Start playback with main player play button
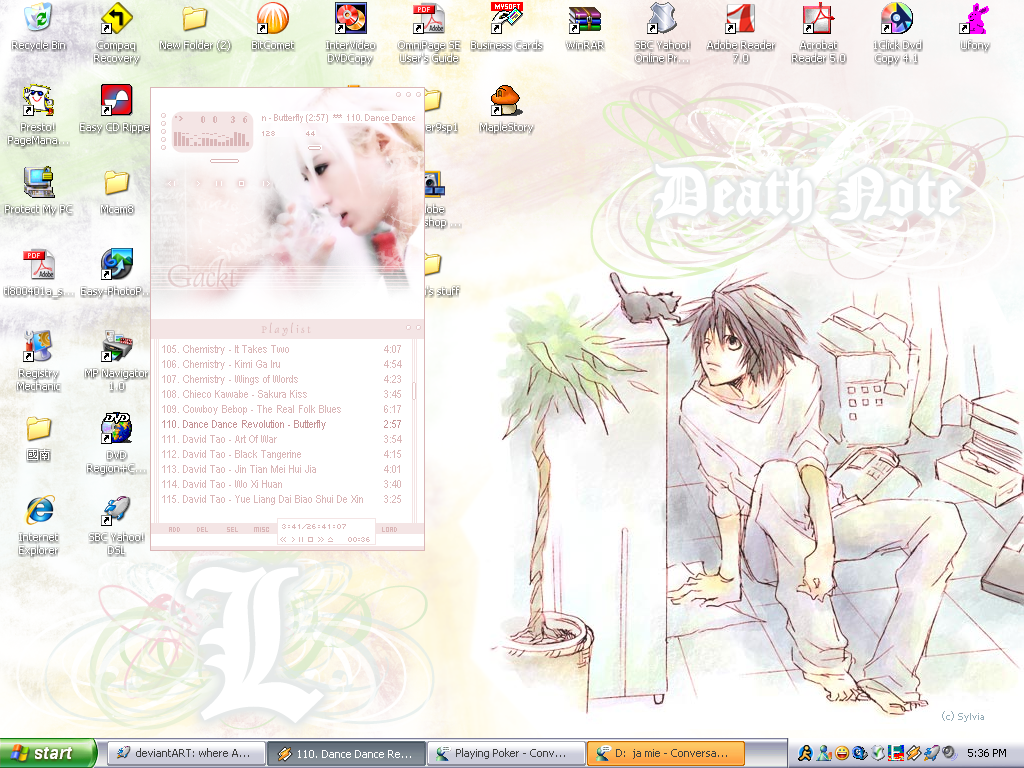1024x768 pixels. [197, 184]
